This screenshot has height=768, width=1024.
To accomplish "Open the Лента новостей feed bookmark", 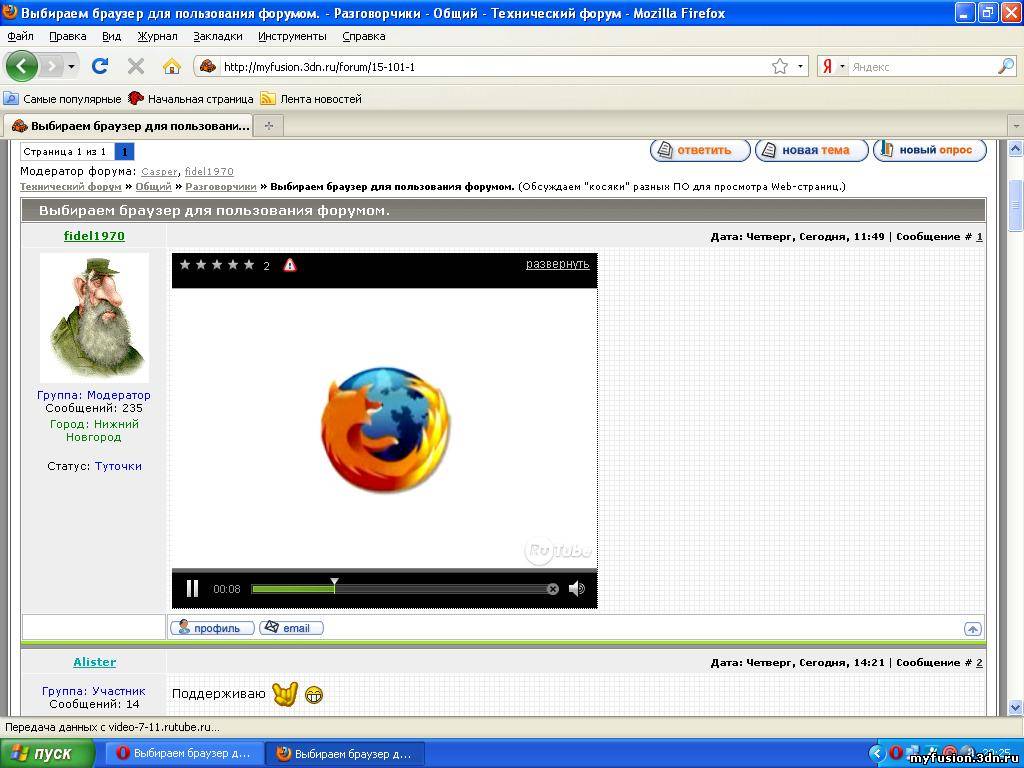I will [311, 99].
